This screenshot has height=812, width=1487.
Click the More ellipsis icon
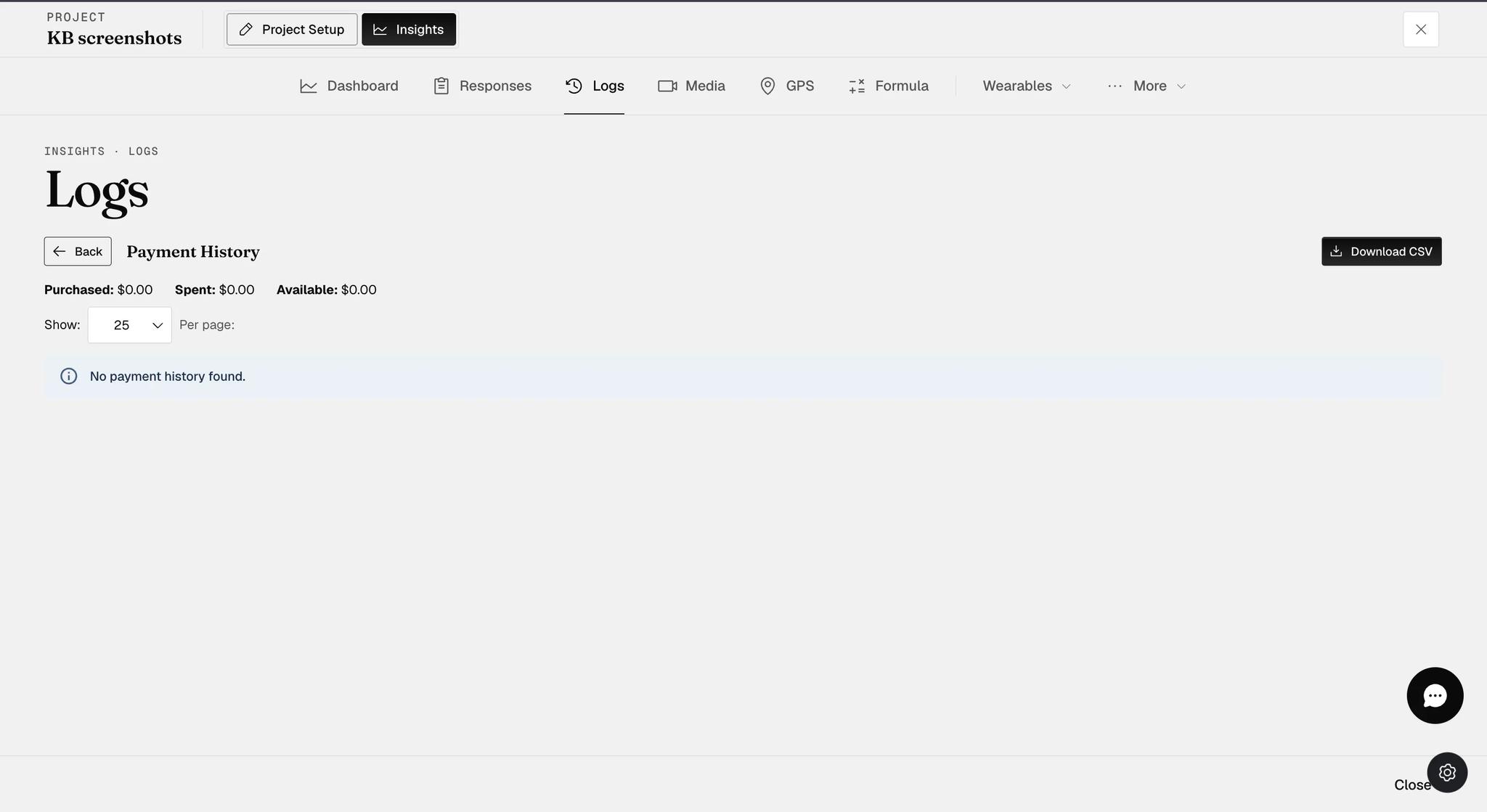click(1115, 86)
